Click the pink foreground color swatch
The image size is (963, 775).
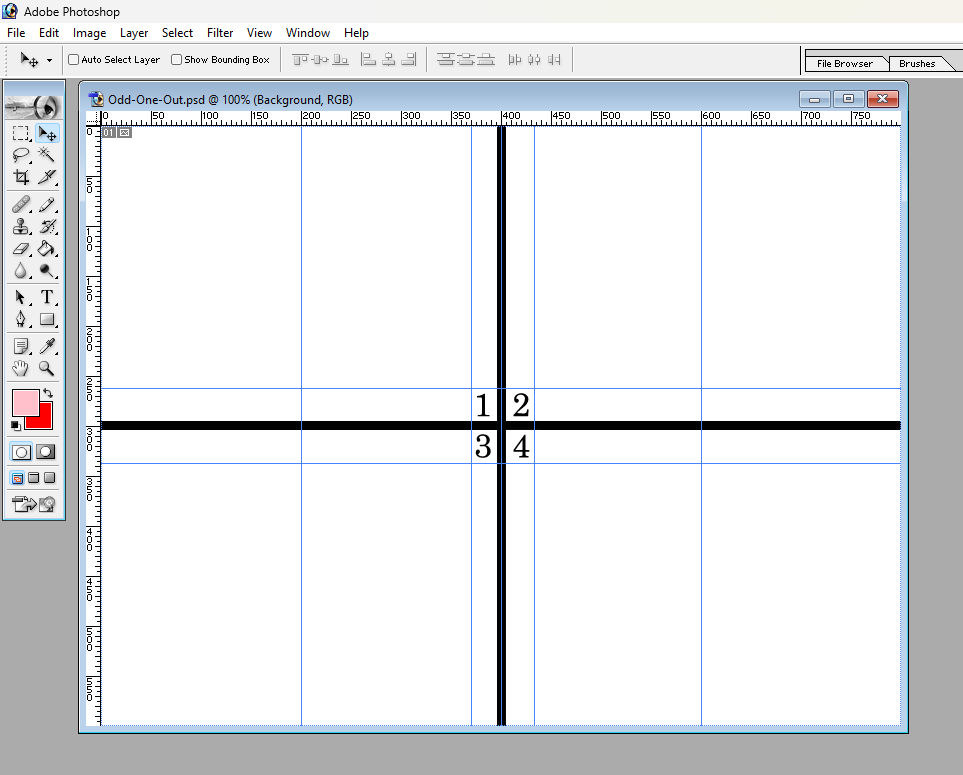click(x=24, y=403)
